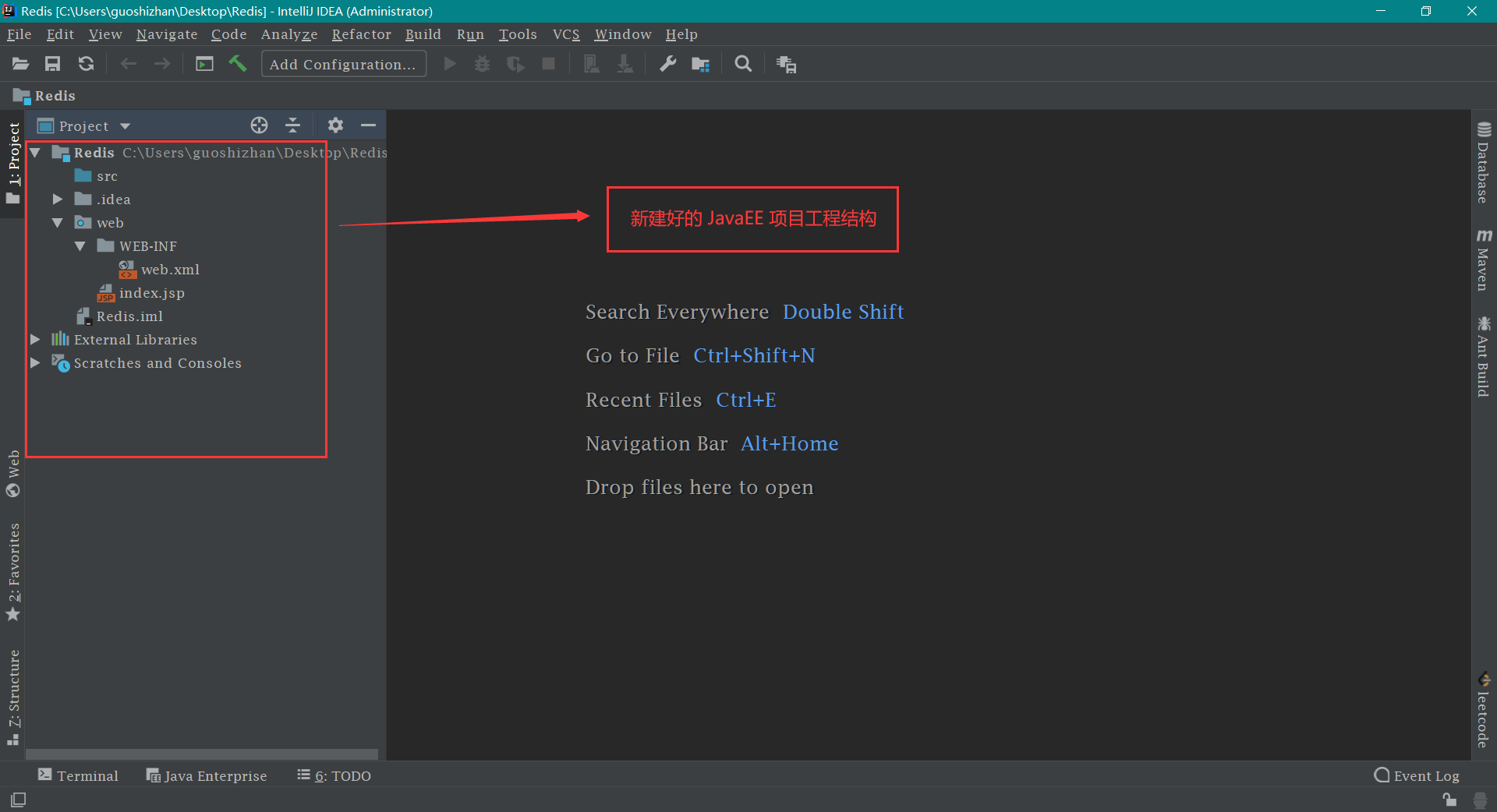Hide the Project panel with minus icon
1497x812 pixels.
pyautogui.click(x=368, y=125)
